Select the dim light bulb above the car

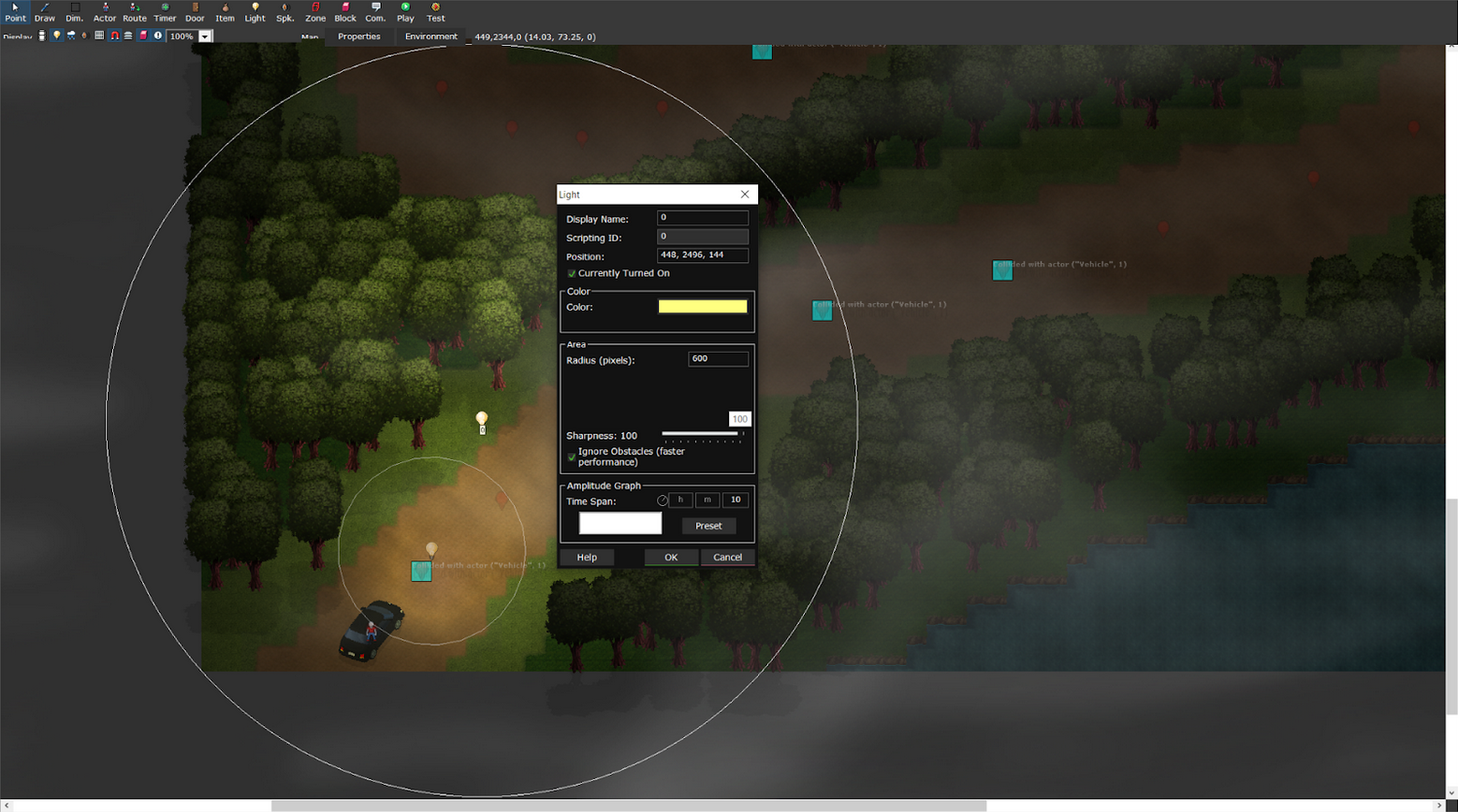point(431,550)
